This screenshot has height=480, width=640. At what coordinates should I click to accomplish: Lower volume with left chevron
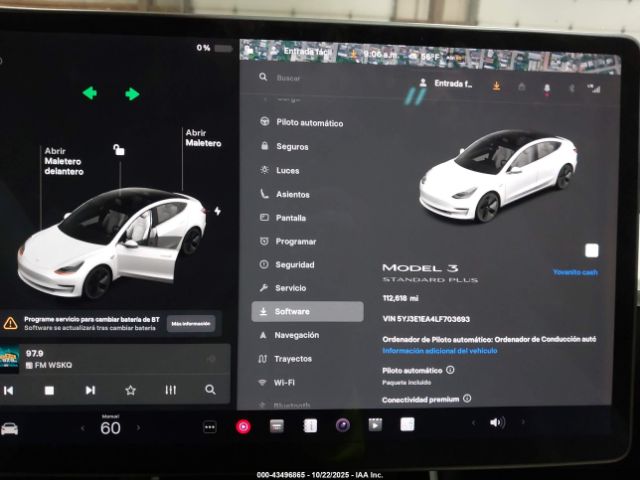pos(473,422)
